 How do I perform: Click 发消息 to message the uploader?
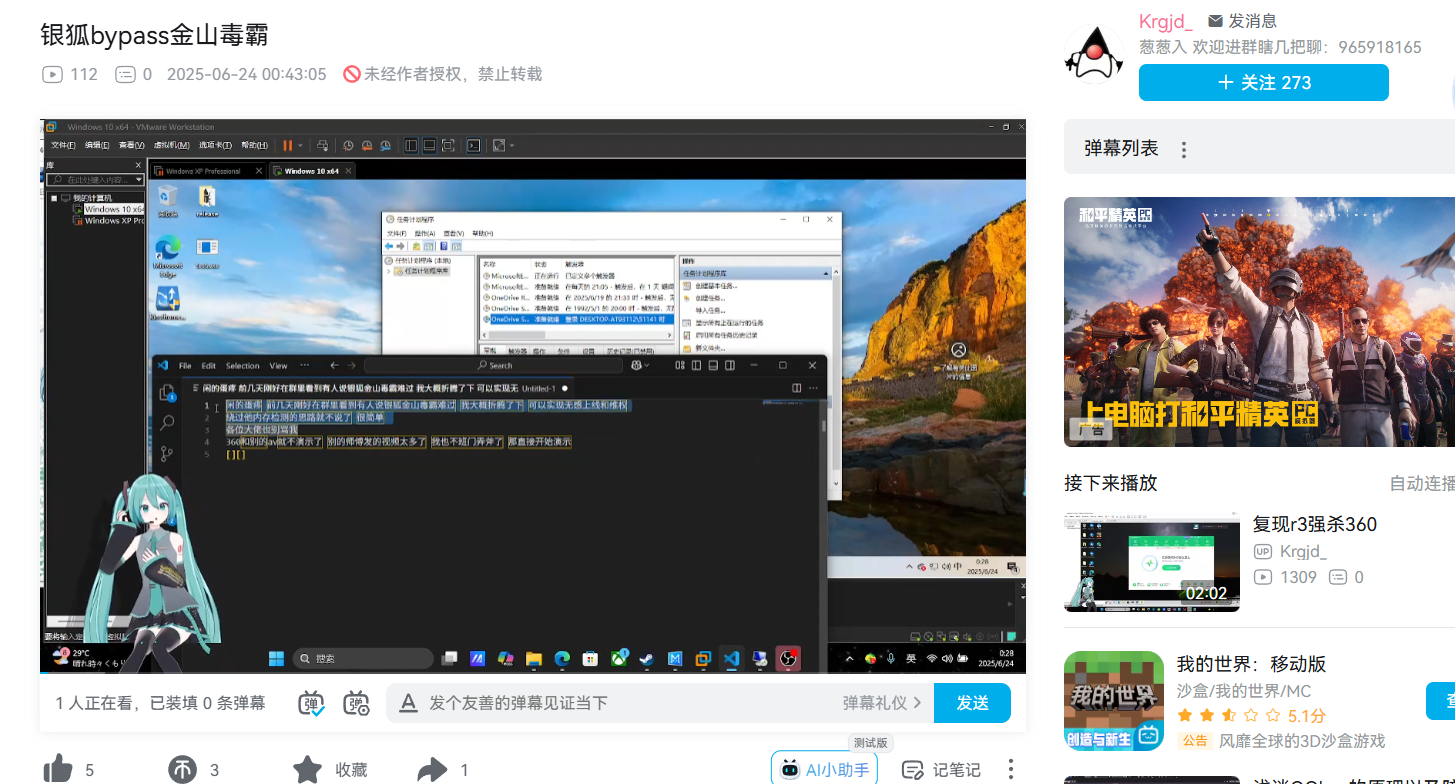pos(1245,20)
